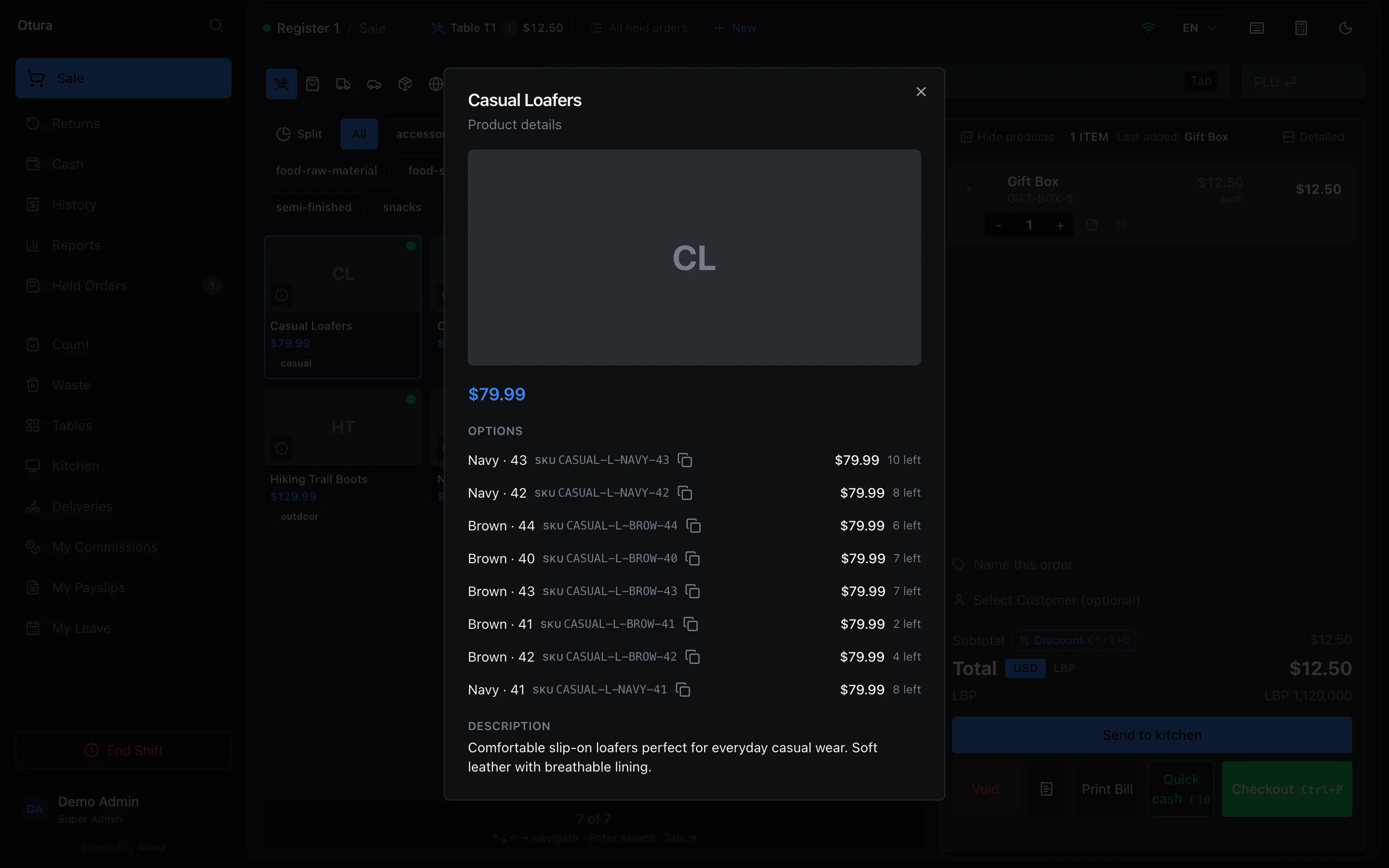
Task: Switch total currency to USD
Action: 1025,668
